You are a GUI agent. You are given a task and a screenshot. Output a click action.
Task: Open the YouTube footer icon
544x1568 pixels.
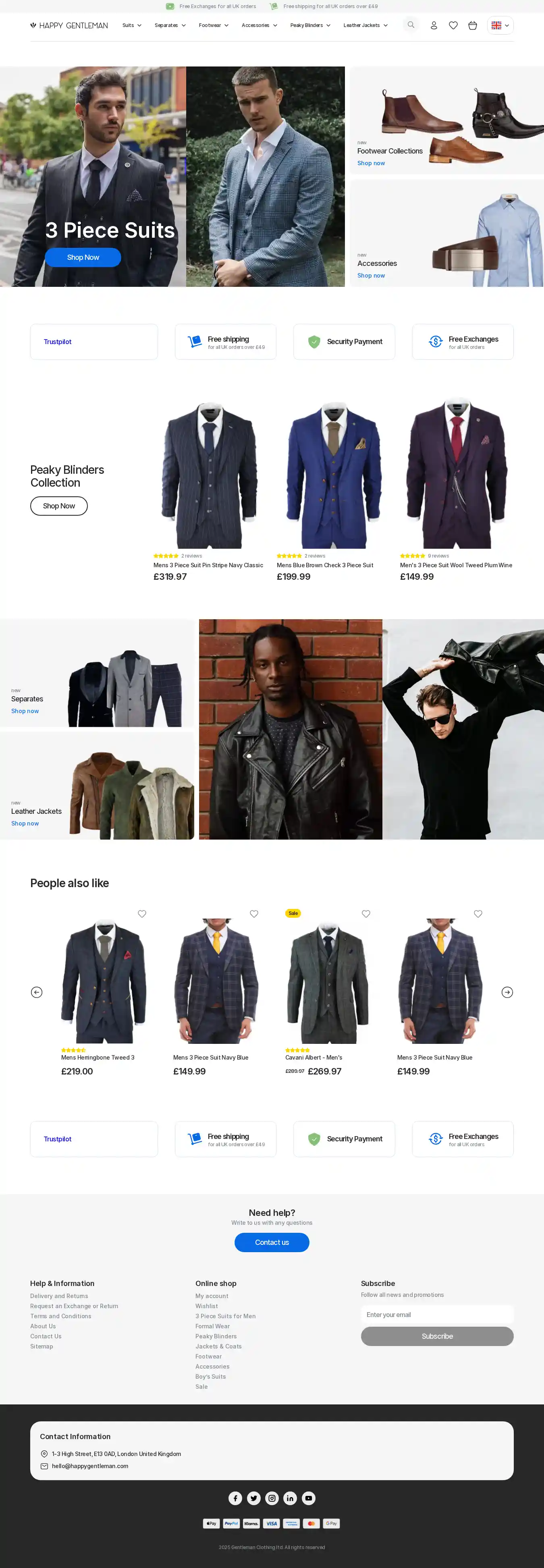click(x=309, y=1498)
